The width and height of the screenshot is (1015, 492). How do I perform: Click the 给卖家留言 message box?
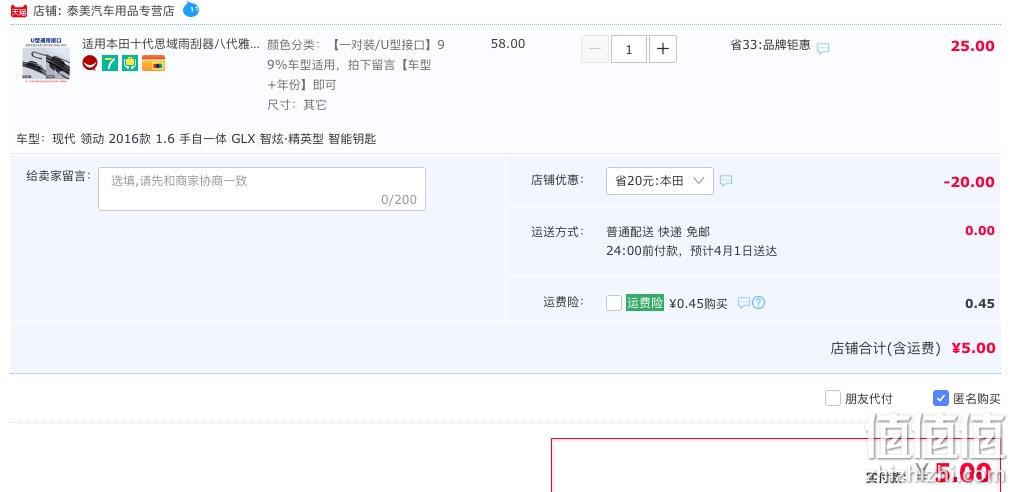coord(262,189)
